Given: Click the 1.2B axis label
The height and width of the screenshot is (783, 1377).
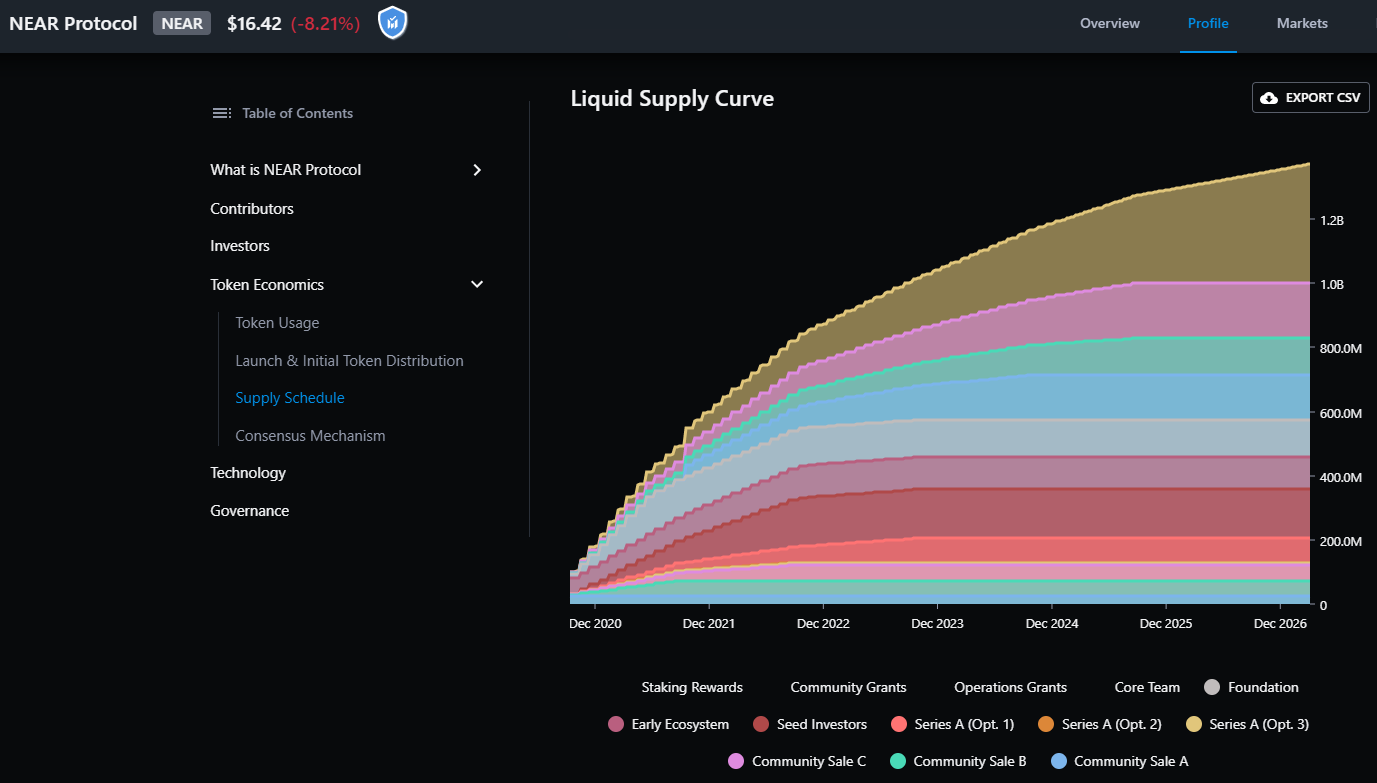Looking at the screenshot, I should tap(1332, 220).
